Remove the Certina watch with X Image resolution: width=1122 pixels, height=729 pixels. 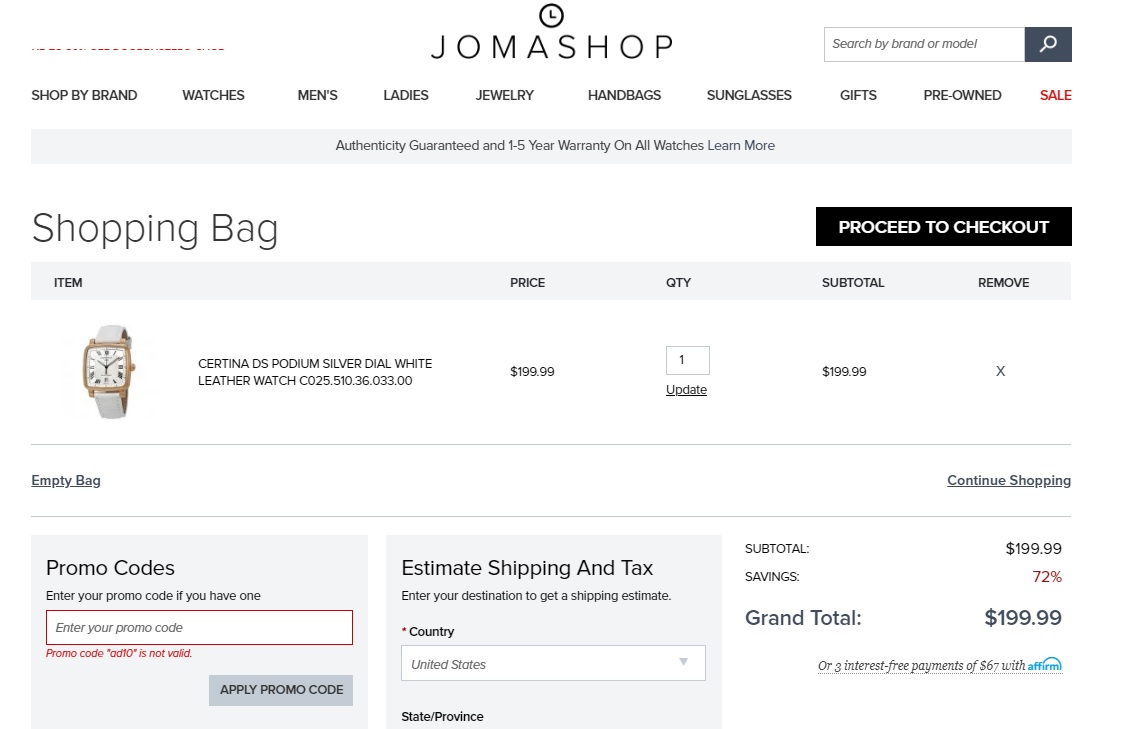click(x=1000, y=371)
